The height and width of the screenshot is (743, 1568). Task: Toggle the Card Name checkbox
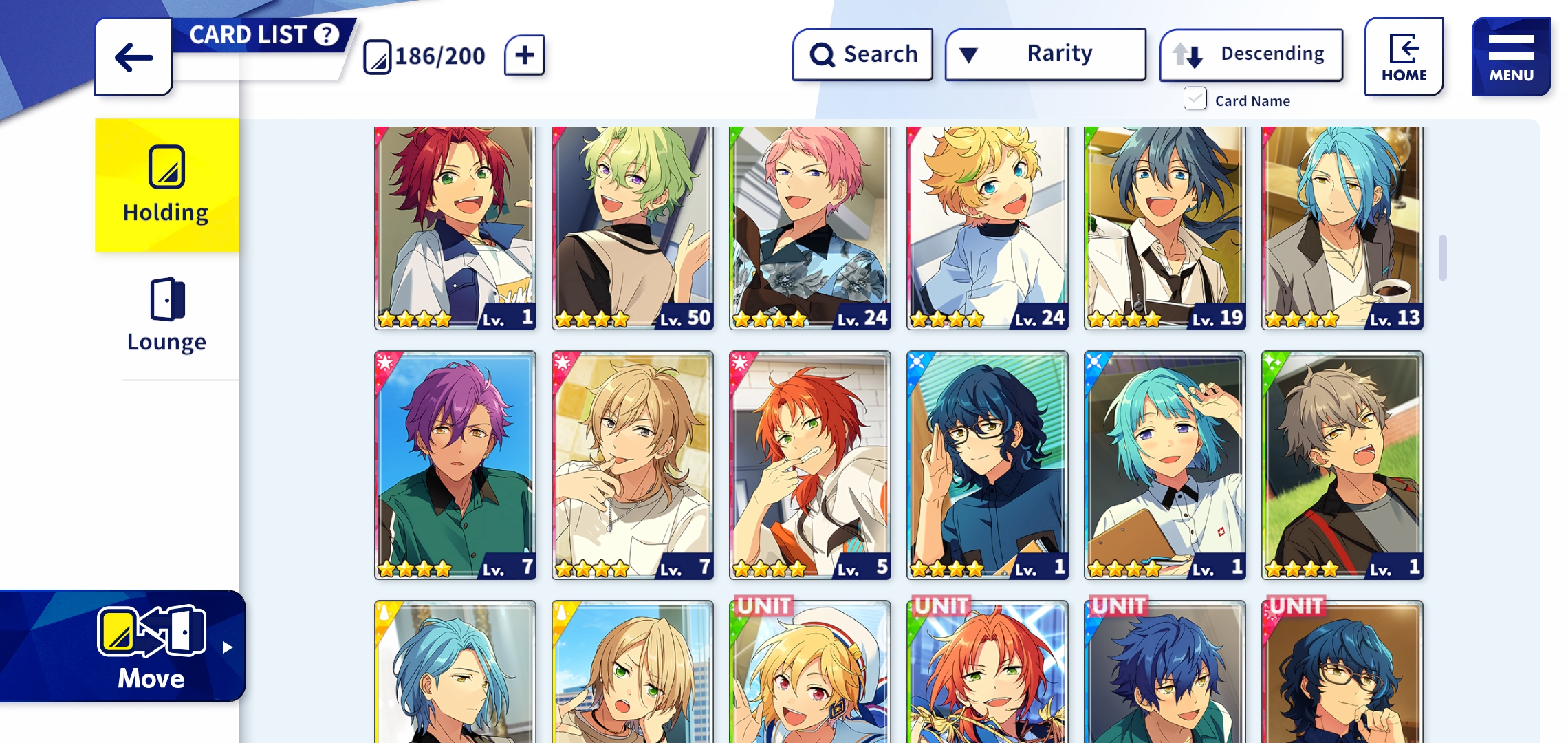coord(1195,99)
